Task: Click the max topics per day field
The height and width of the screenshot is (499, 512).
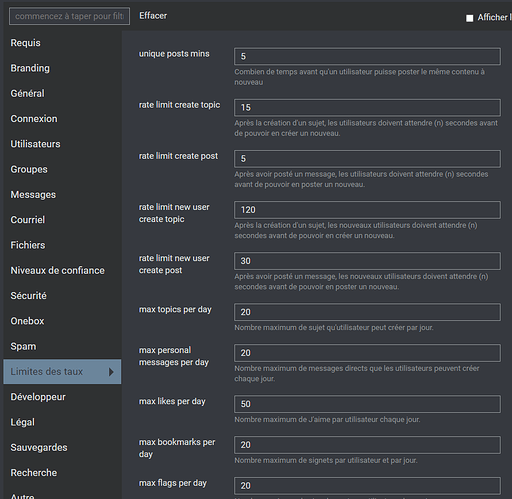Action: pos(367,312)
